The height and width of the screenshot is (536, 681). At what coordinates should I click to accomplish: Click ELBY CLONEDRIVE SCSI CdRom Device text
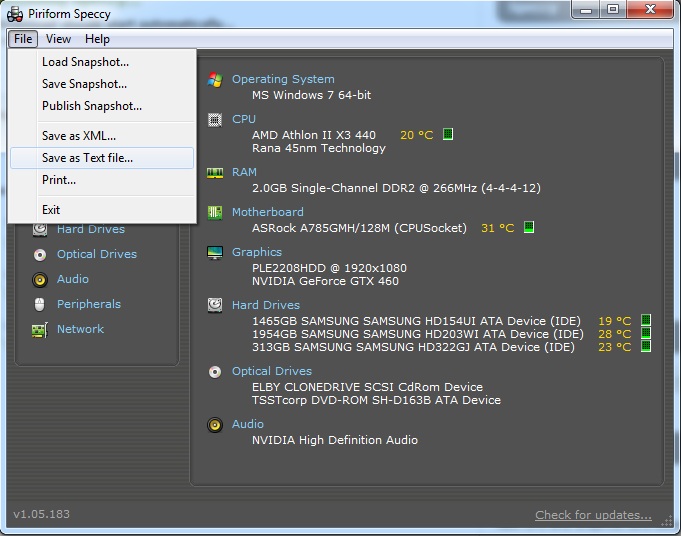click(x=367, y=387)
